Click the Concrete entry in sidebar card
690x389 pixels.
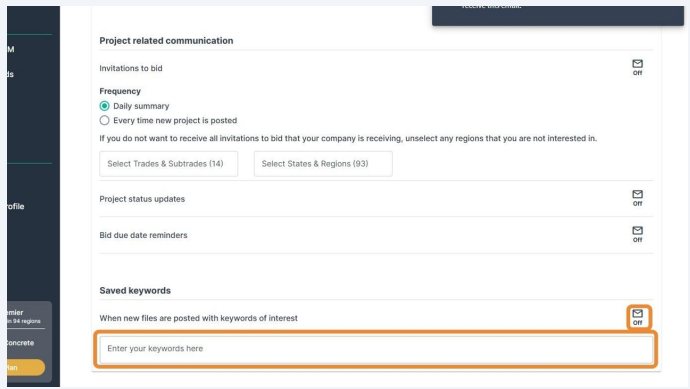point(20,343)
